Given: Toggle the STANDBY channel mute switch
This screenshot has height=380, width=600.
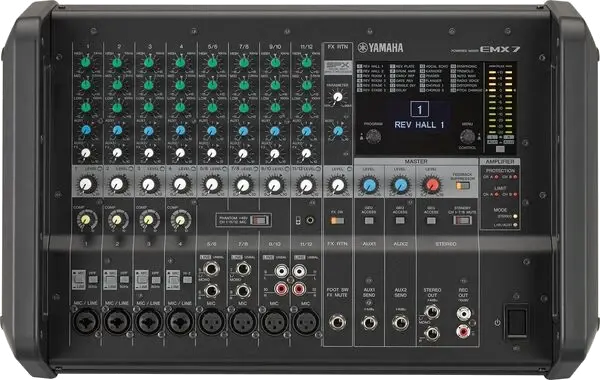Looking at the screenshot, I should 462,220.
